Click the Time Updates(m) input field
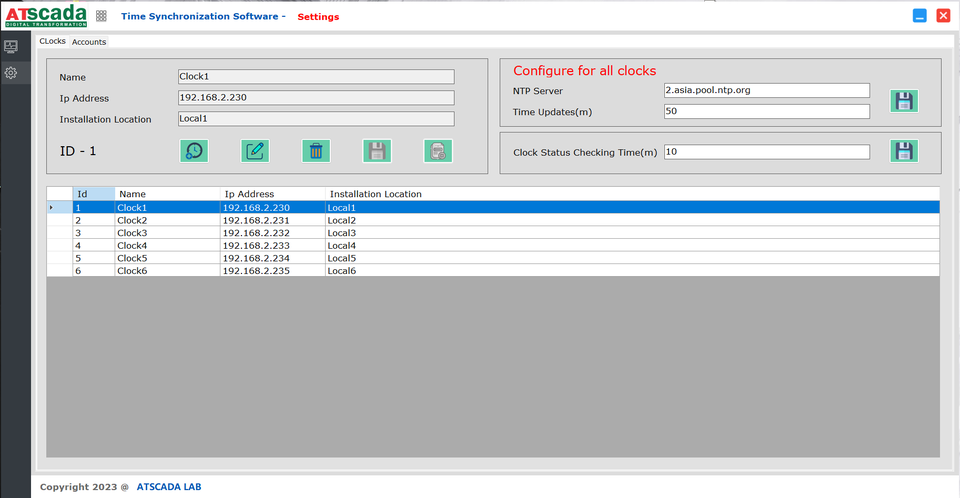Viewport: 960px width, 498px height. pos(766,111)
